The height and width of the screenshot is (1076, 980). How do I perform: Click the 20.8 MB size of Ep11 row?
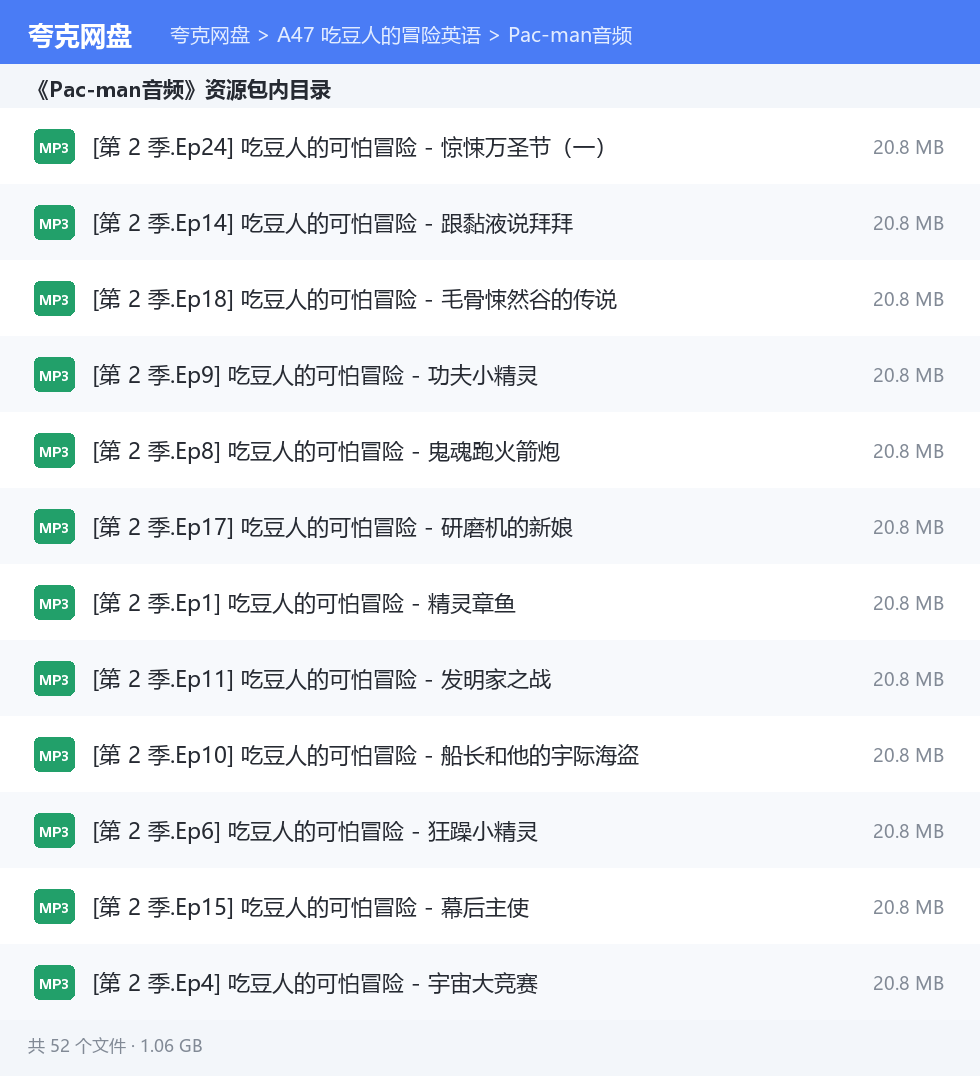tap(908, 679)
